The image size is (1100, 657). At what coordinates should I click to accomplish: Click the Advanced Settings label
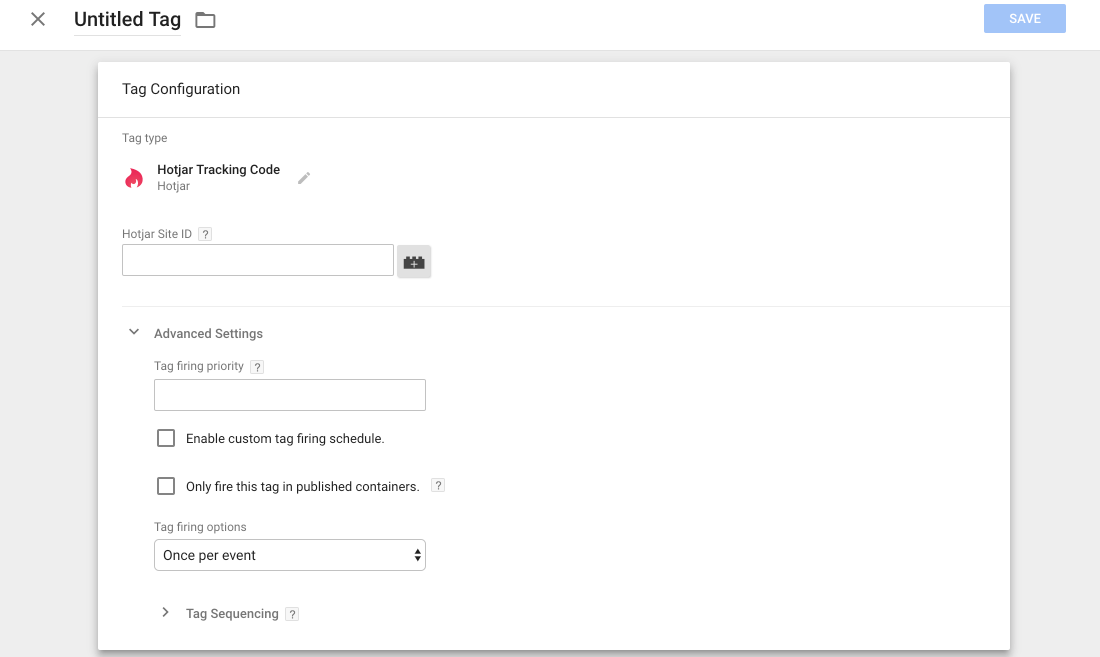click(x=208, y=334)
